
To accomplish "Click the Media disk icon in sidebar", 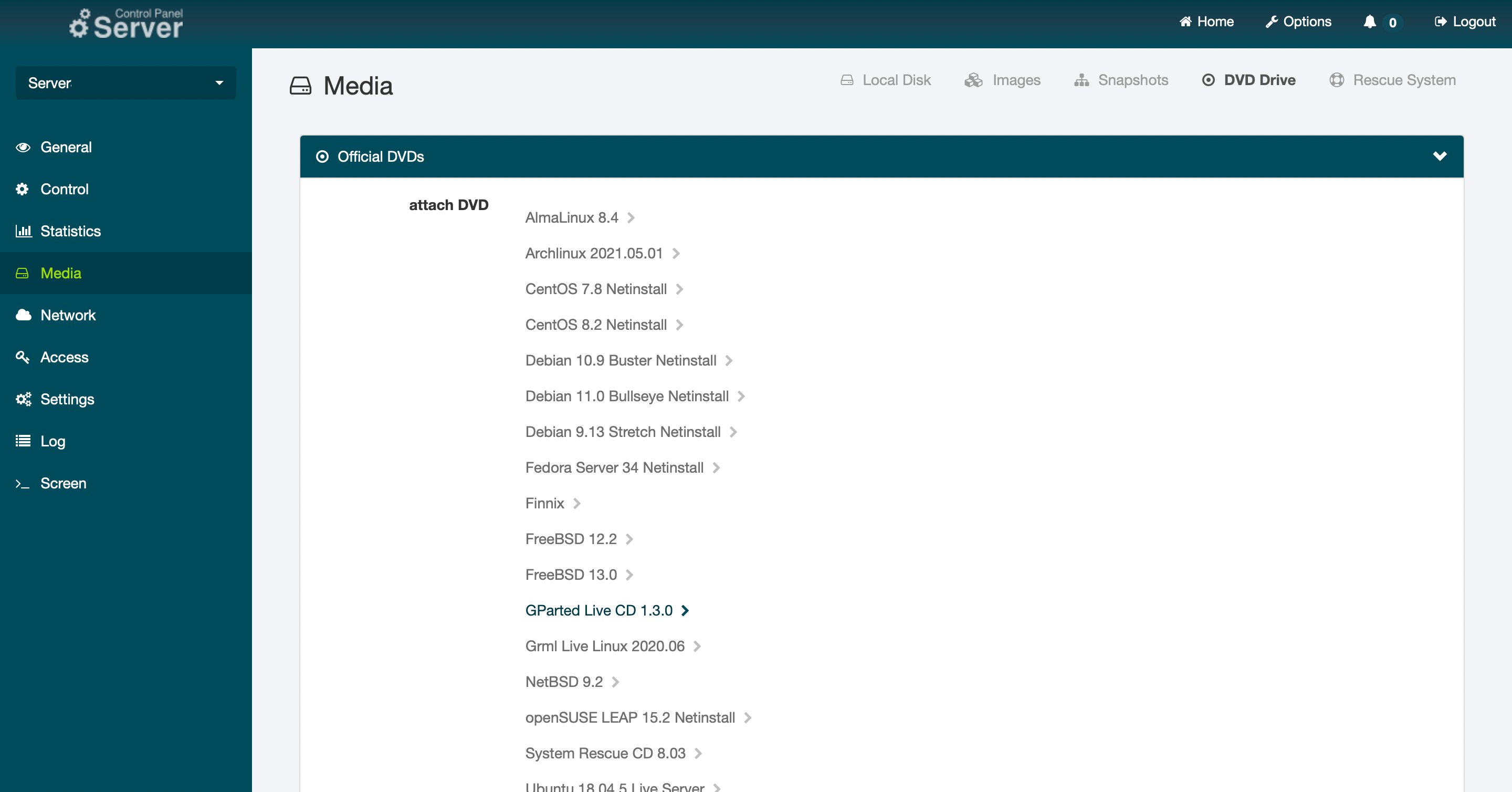I will tap(22, 273).
